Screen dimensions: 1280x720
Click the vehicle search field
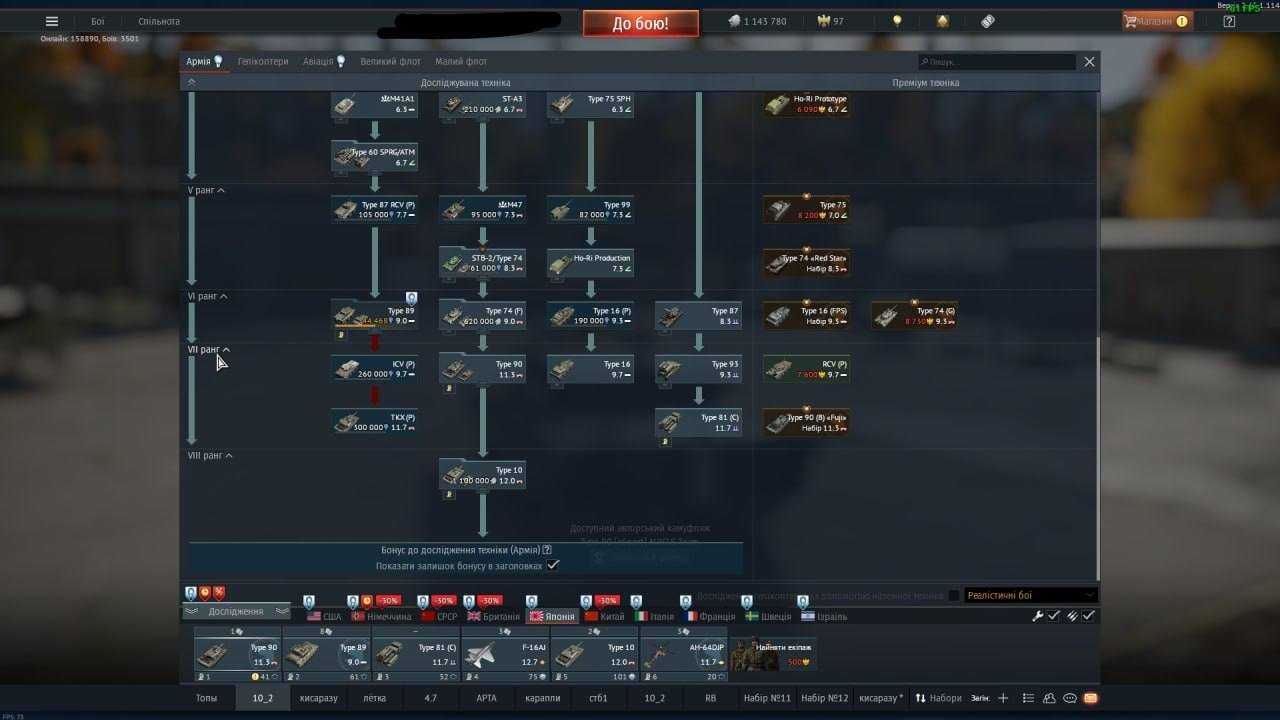click(997, 62)
